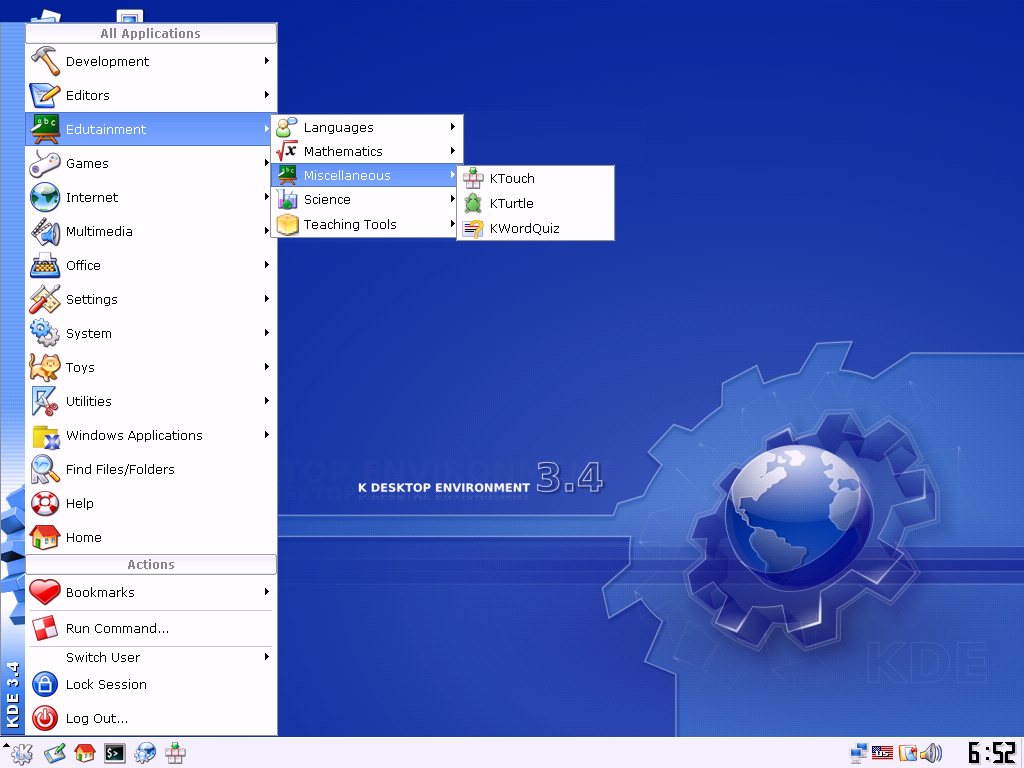Launch KWordQuiz from the Miscellaneous menu
This screenshot has height=768, width=1024.
click(x=536, y=229)
